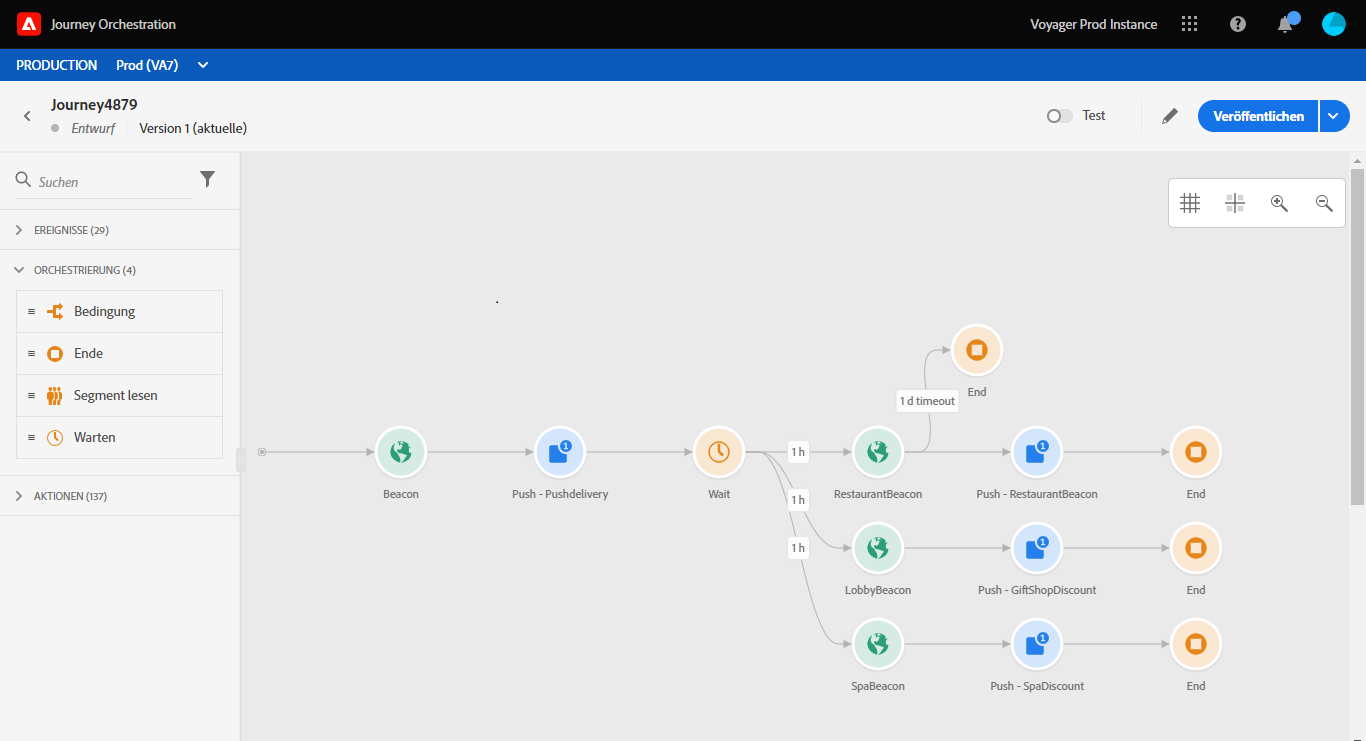Viewport: 1366px width, 741px height.
Task: Click the Entwurf status label
Action: [93, 128]
